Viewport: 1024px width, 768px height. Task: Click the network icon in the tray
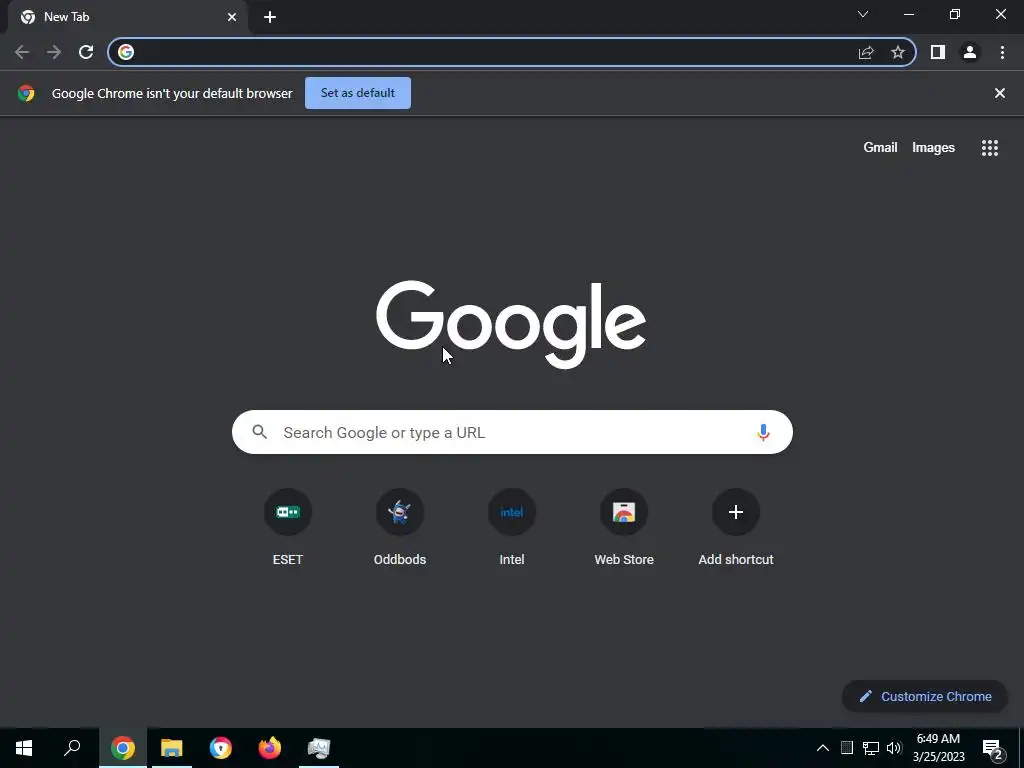[x=871, y=748]
